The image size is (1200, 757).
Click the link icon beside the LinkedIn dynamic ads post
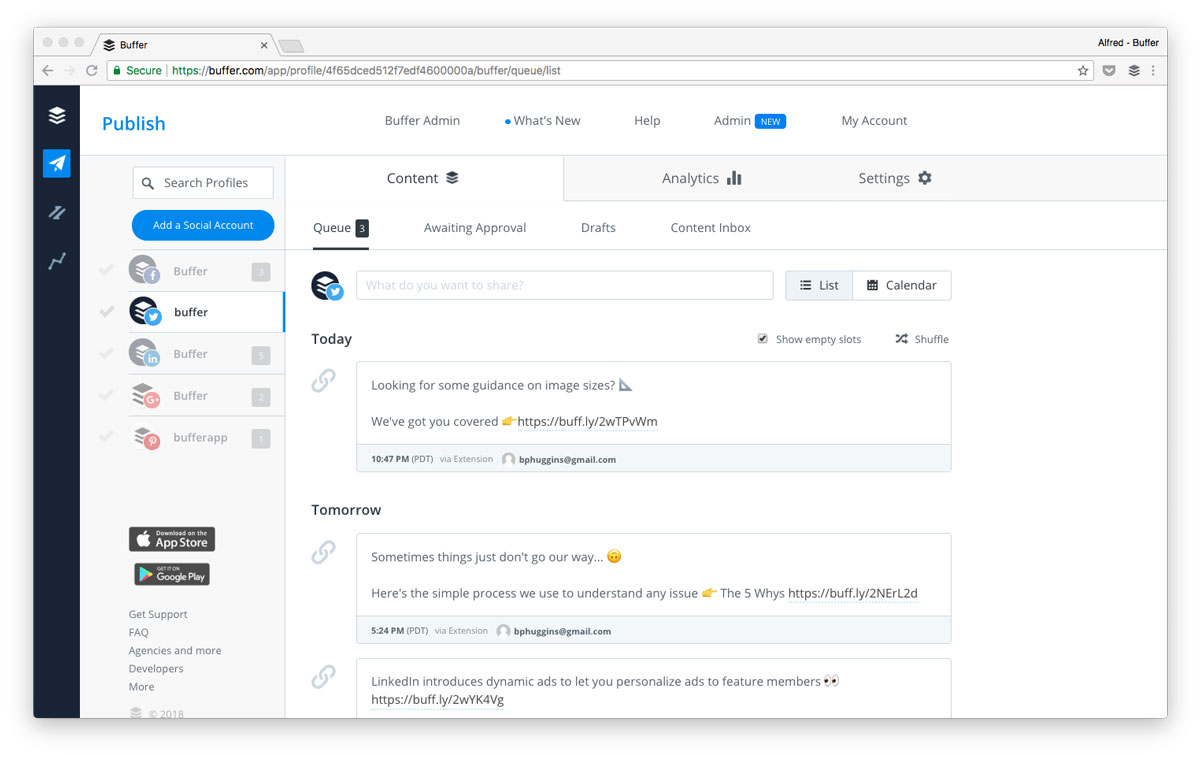point(323,677)
